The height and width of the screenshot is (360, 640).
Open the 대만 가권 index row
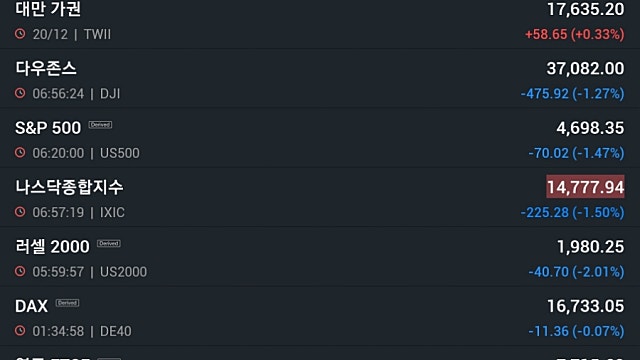(x=320, y=23)
